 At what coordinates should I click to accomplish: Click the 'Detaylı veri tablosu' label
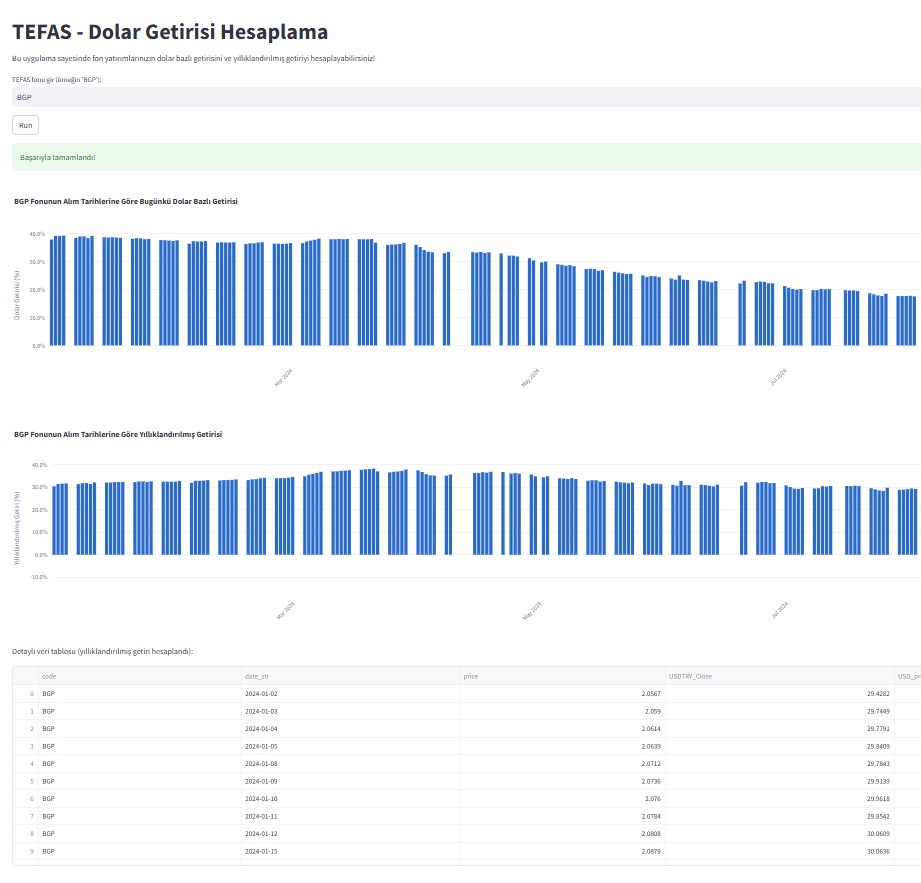click(x=102, y=651)
